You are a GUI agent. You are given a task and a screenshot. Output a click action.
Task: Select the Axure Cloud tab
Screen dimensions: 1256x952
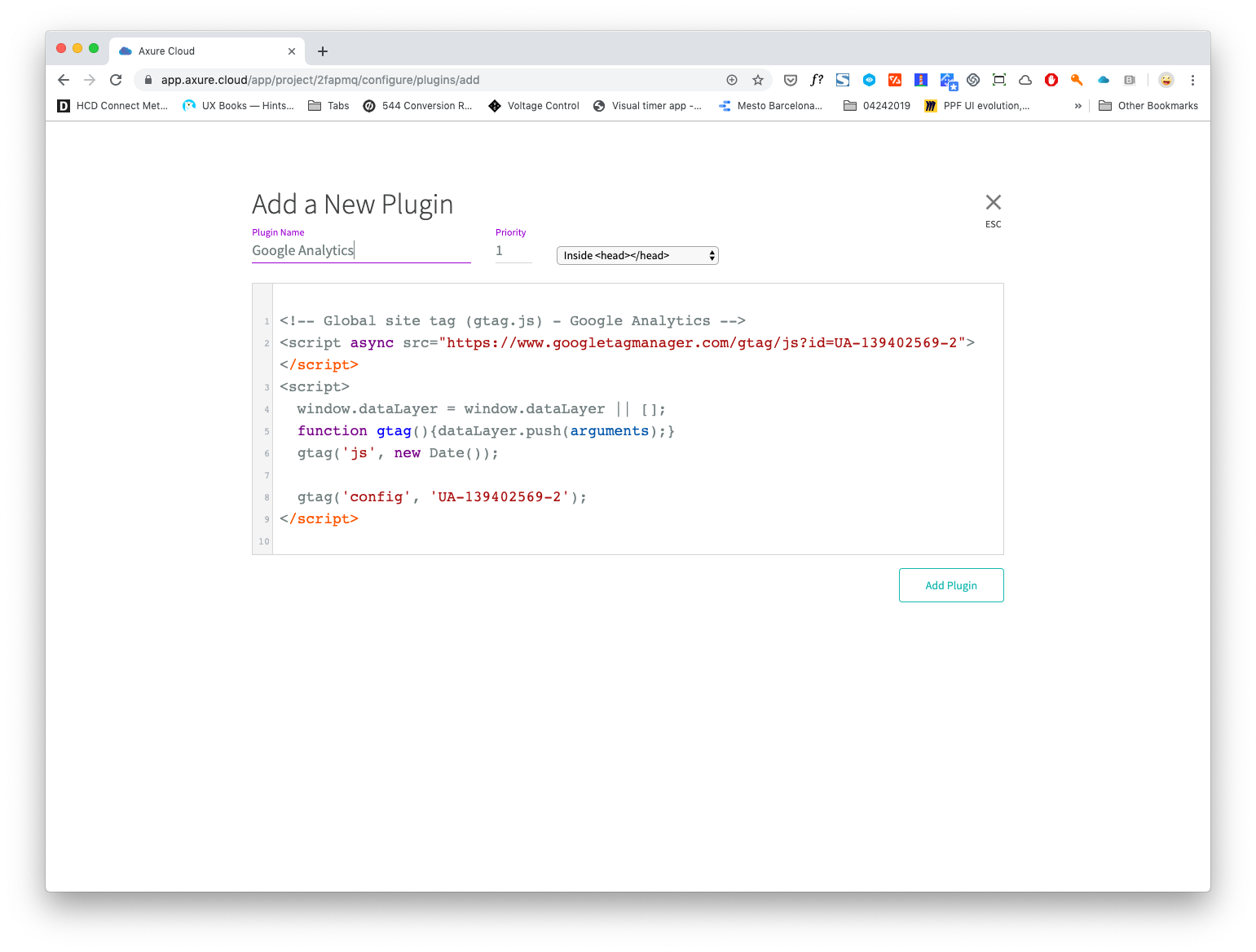click(x=207, y=51)
